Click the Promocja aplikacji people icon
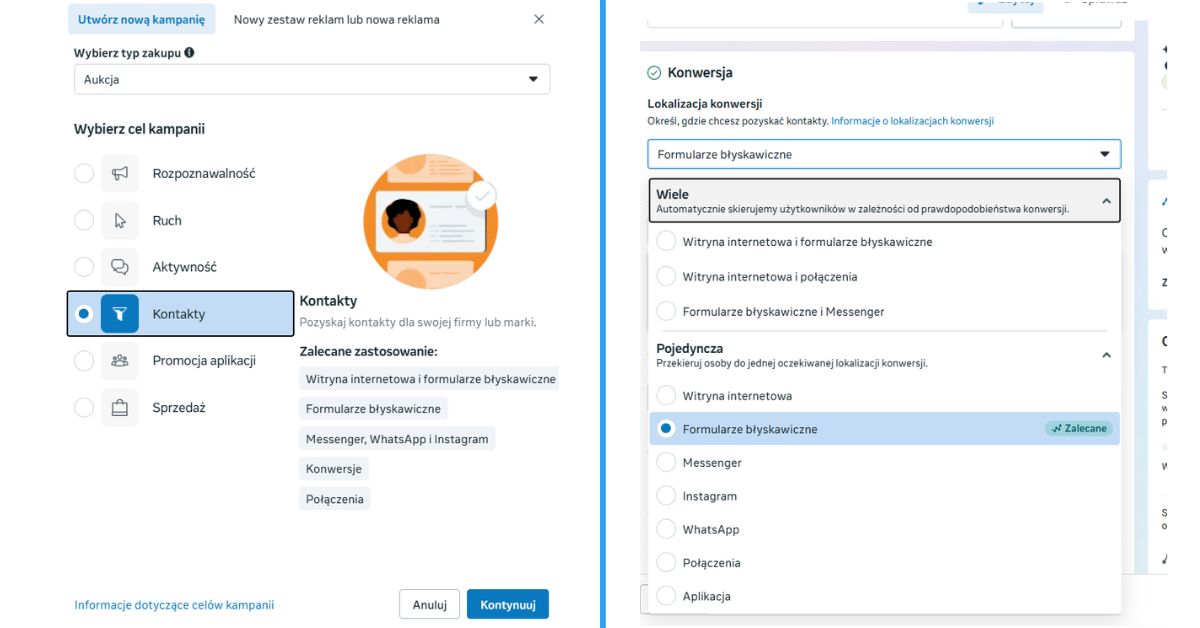This screenshot has height=628, width=1200. click(120, 360)
